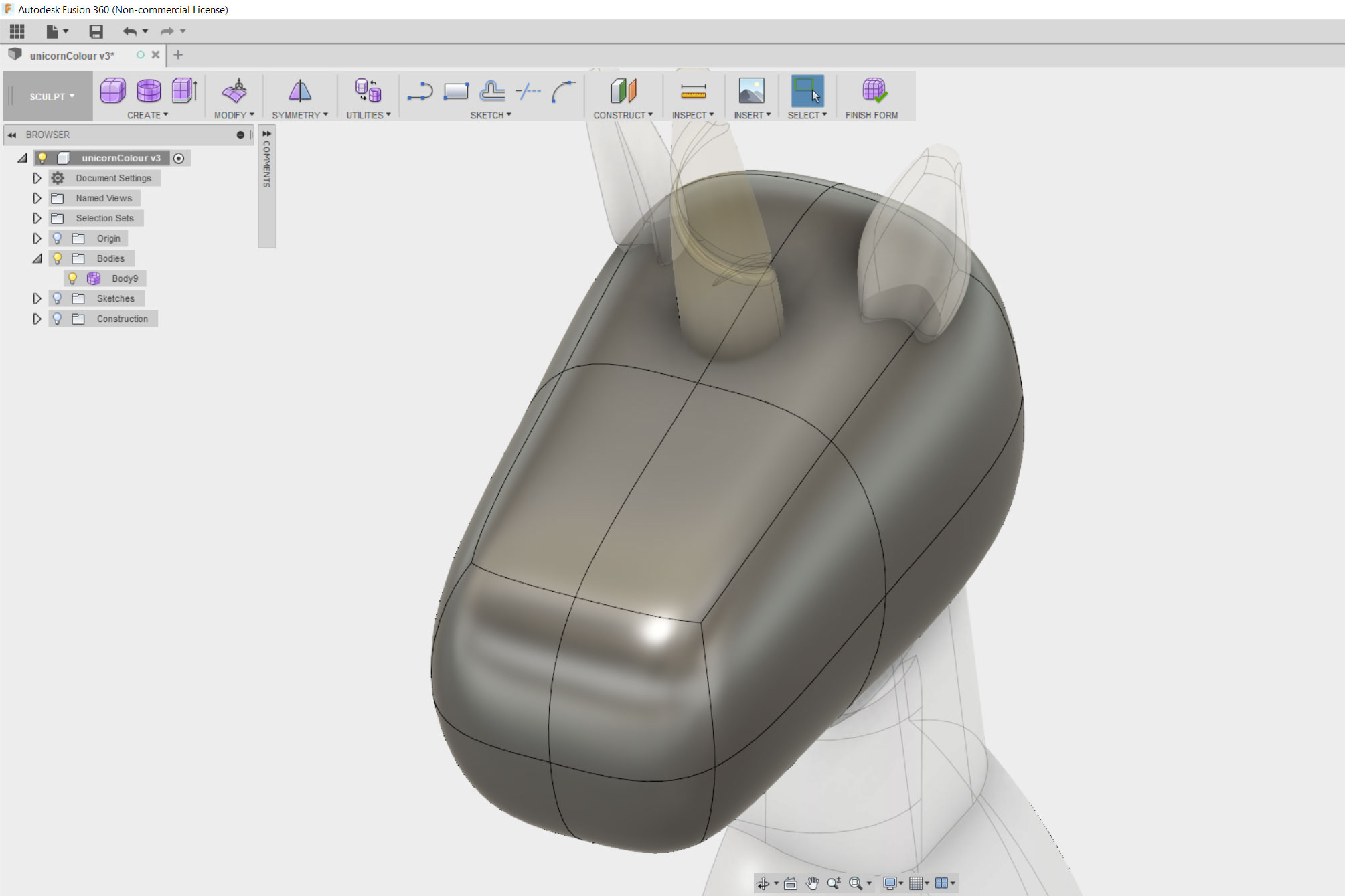The image size is (1345, 896).
Task: Collapse the Bodies folder
Action: tap(37, 258)
